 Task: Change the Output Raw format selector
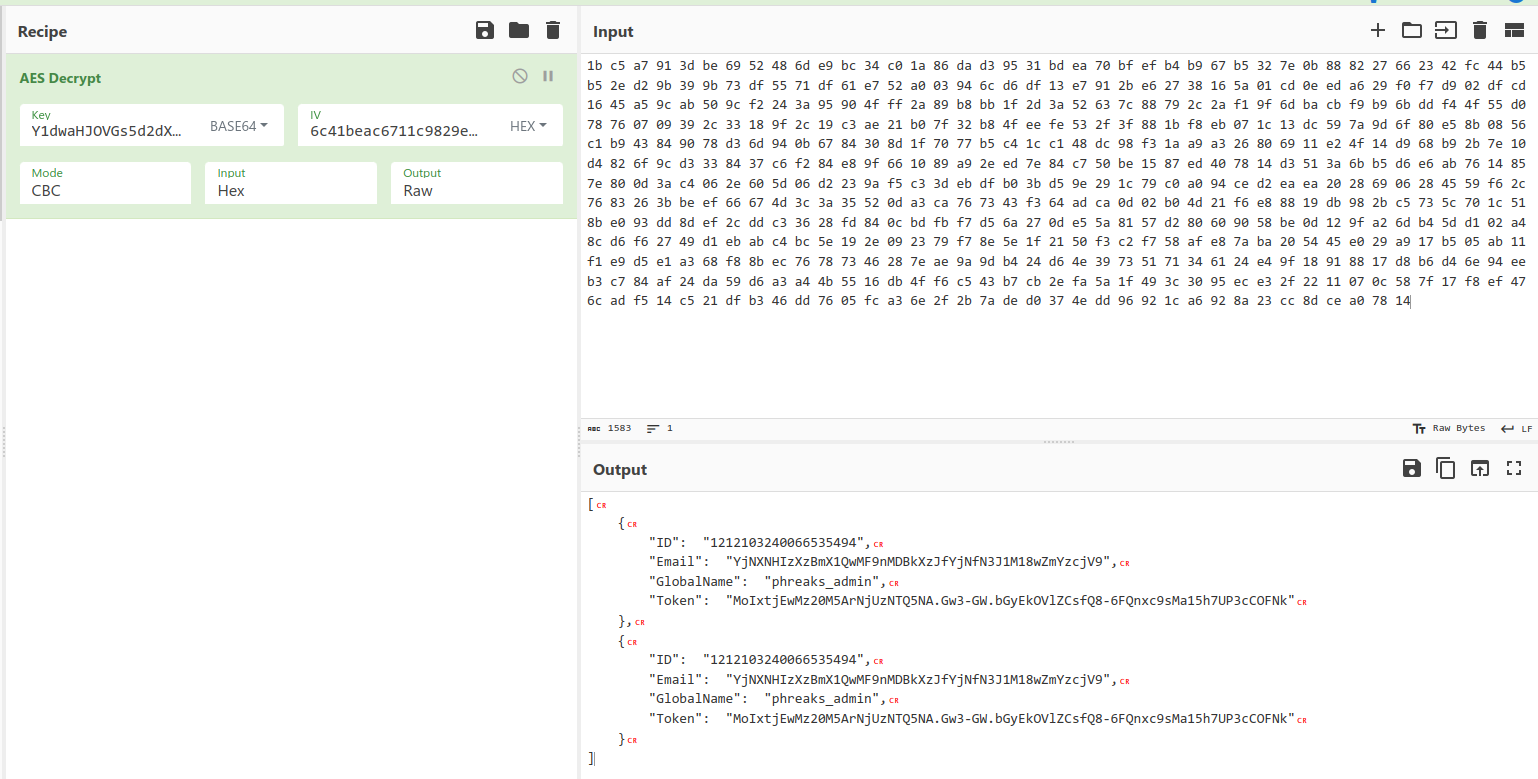tap(477, 183)
